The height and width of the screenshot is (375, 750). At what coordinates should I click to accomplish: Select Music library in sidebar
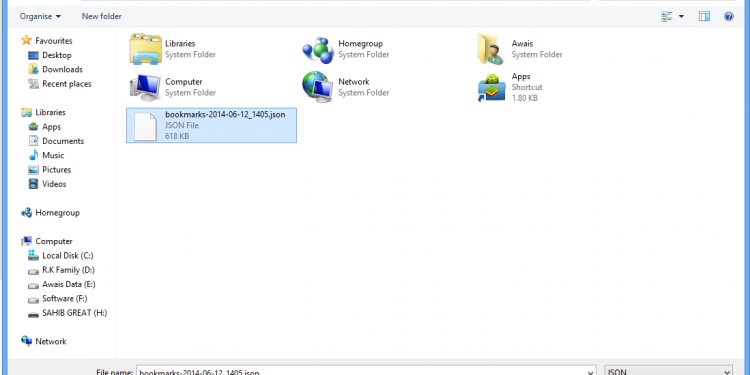click(46, 155)
